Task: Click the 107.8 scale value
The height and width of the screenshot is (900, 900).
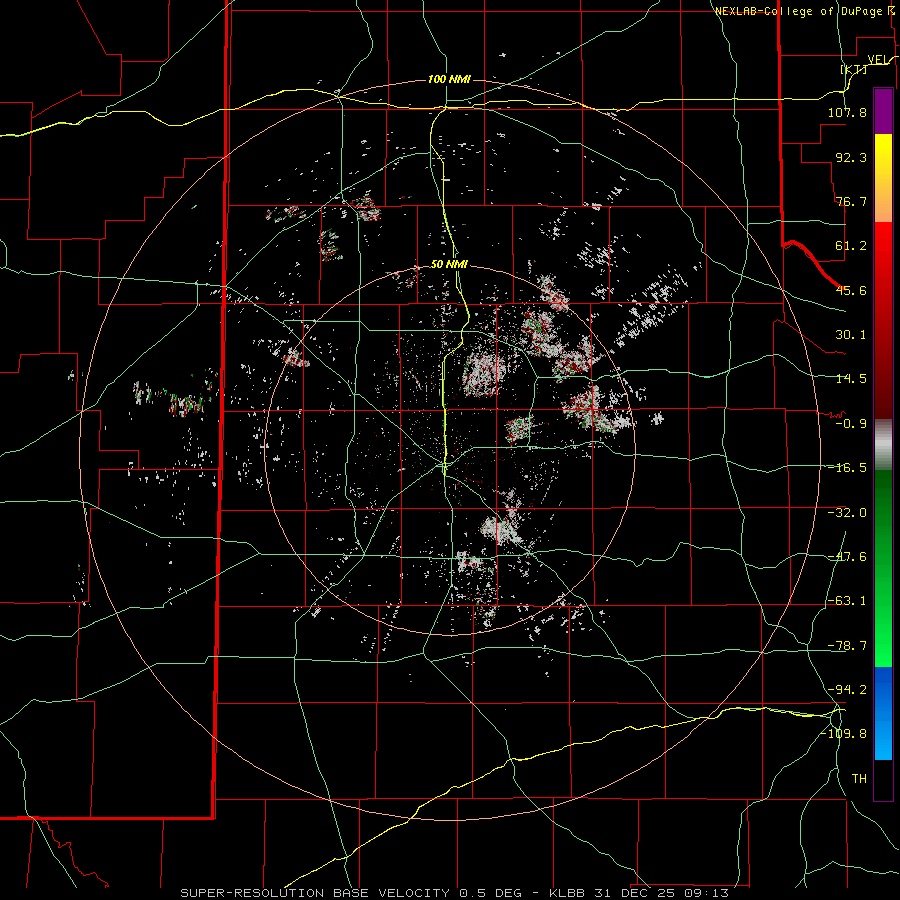Action: pyautogui.click(x=847, y=112)
